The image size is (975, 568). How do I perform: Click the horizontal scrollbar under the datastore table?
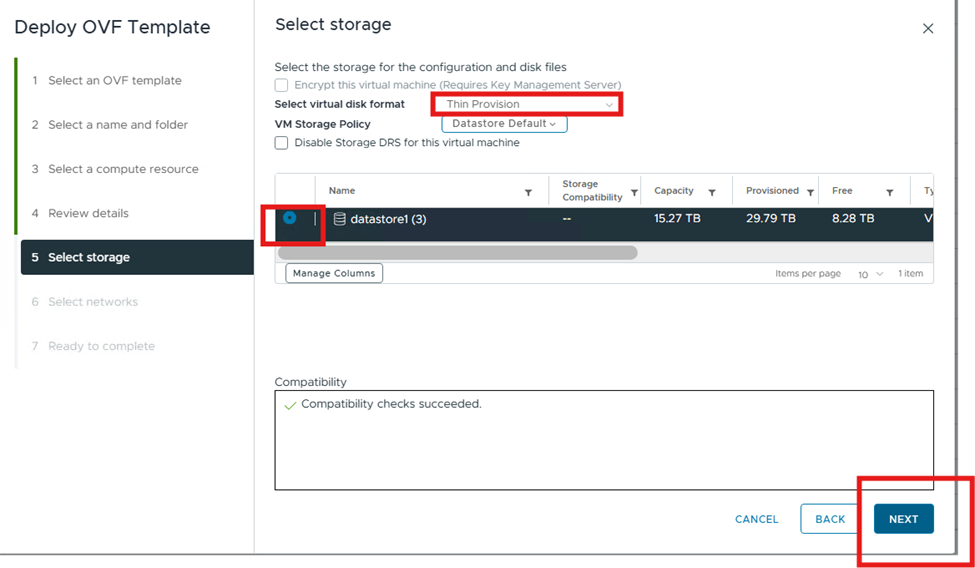[x=457, y=253]
